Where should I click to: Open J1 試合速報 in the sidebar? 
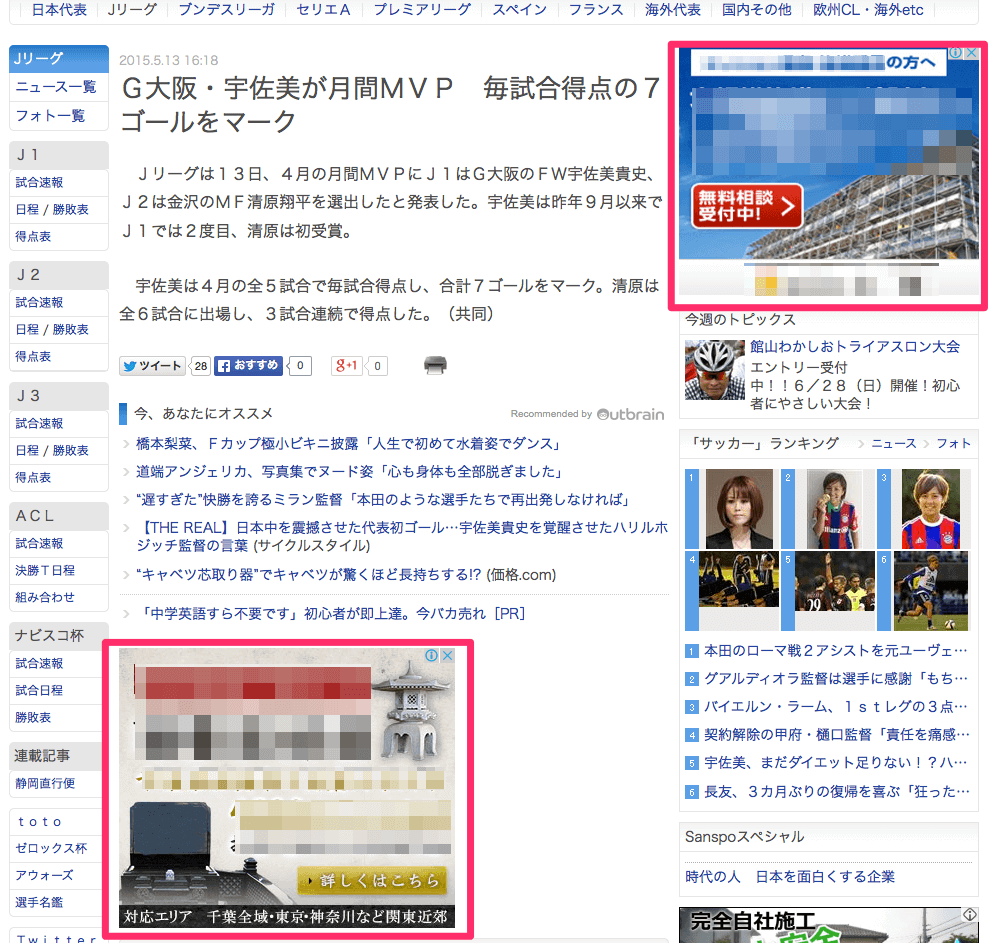[x=40, y=183]
